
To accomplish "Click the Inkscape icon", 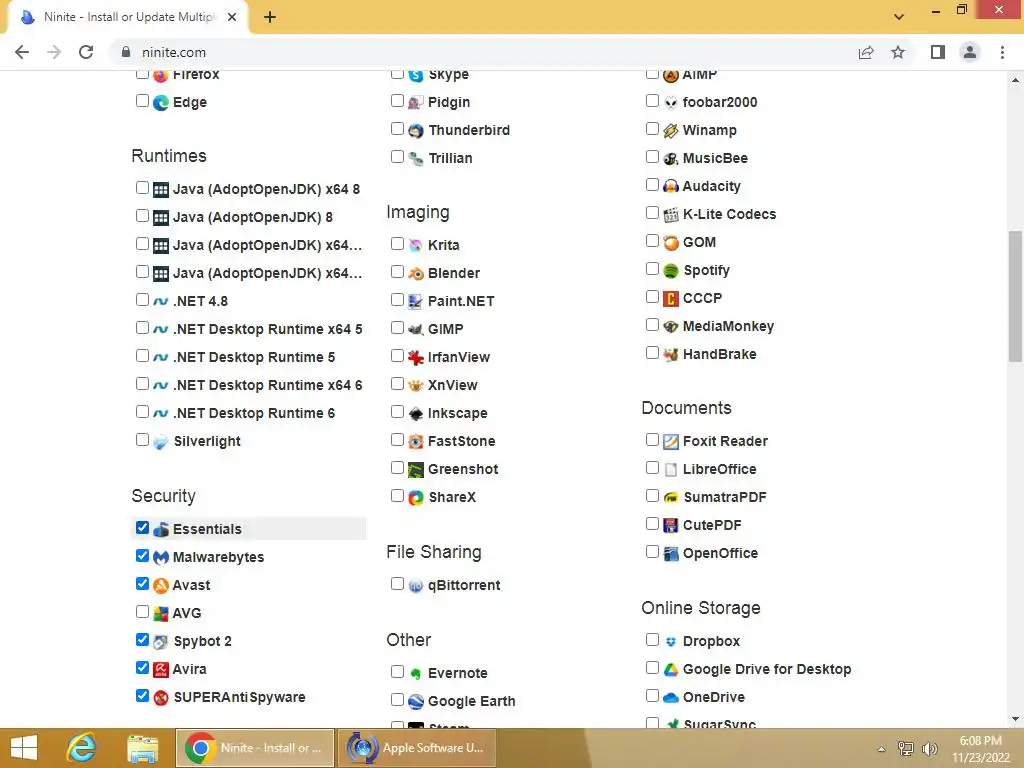I will click(416, 413).
